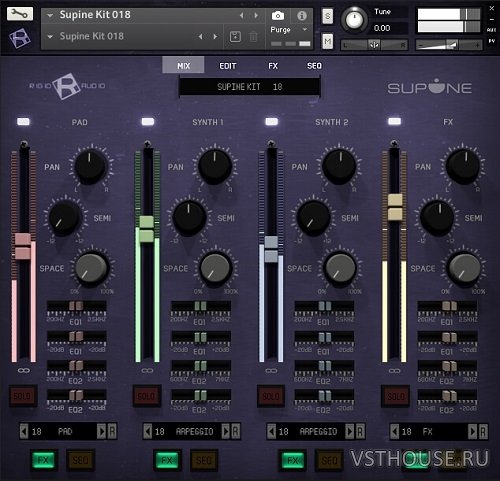Image resolution: width=500 pixels, height=481 pixels.
Task: Solo the PAD channel
Action: click(23, 396)
